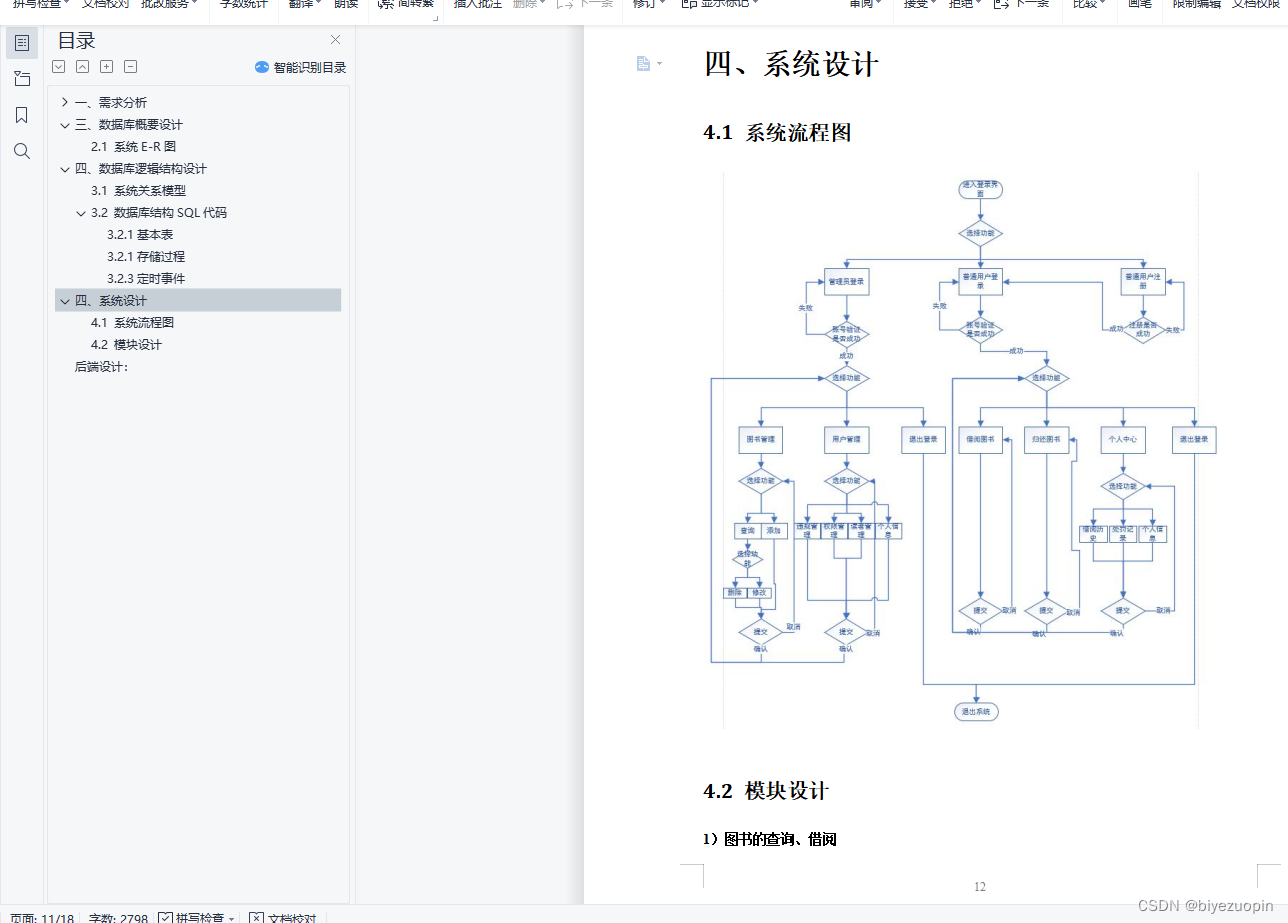Jump to 3.2.1 存储过程

tap(146, 256)
